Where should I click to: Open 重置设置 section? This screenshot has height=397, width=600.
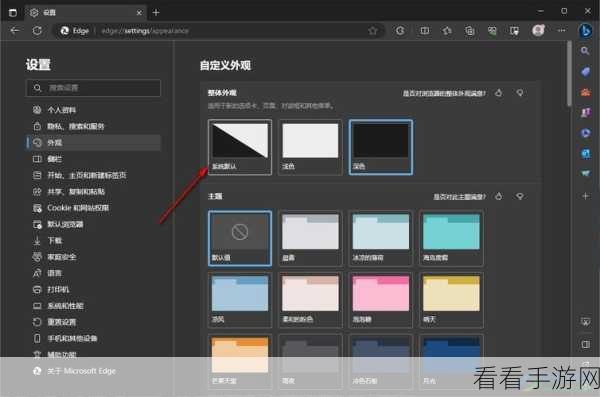coord(93,322)
